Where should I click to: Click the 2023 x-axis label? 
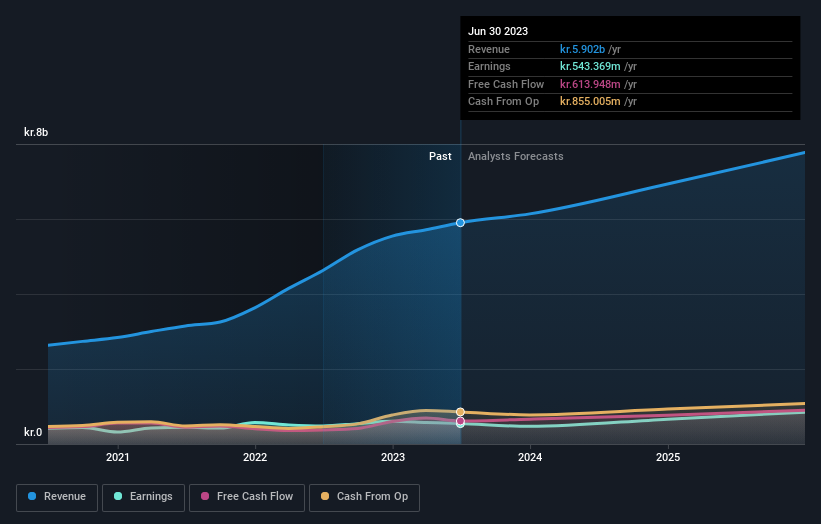point(393,457)
